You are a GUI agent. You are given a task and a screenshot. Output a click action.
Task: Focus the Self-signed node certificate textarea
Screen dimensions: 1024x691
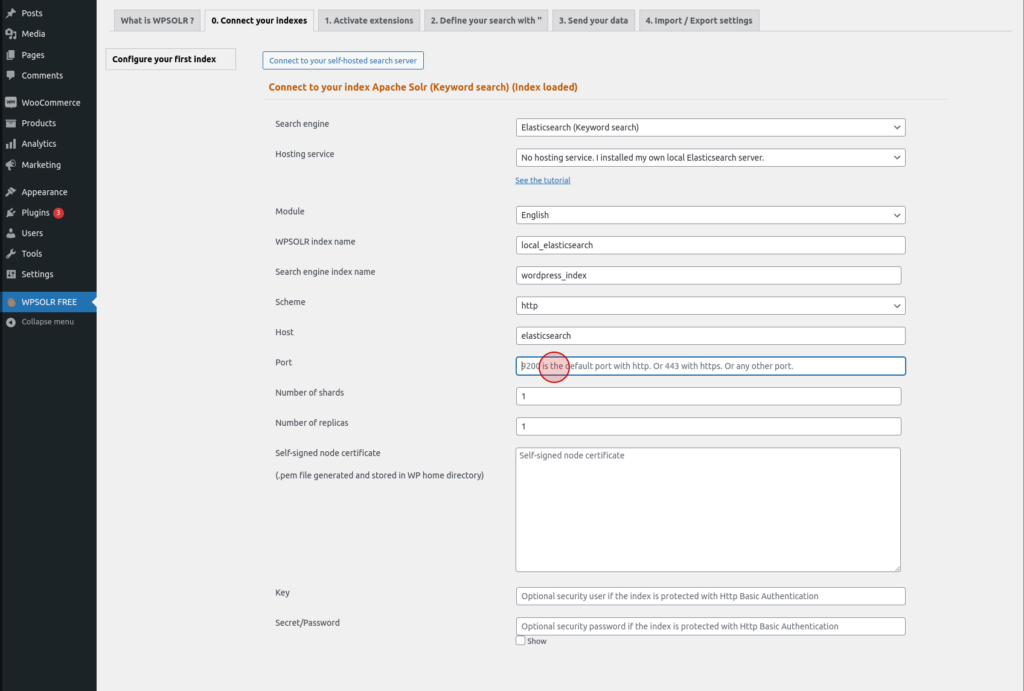(708, 509)
